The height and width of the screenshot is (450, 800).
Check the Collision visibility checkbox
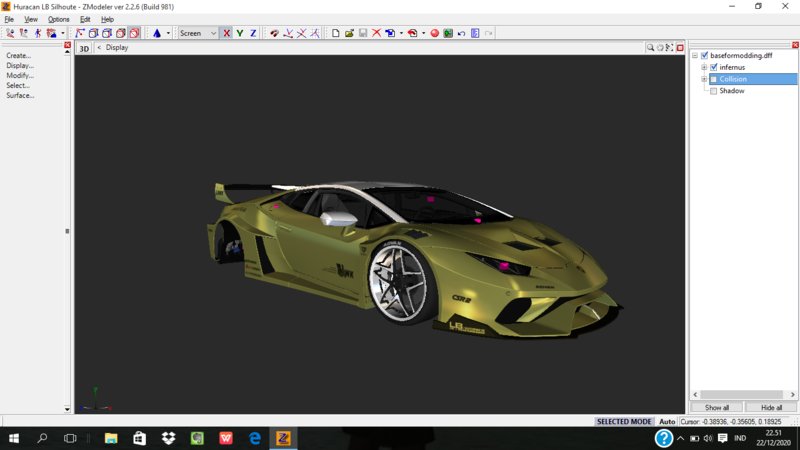coord(714,79)
